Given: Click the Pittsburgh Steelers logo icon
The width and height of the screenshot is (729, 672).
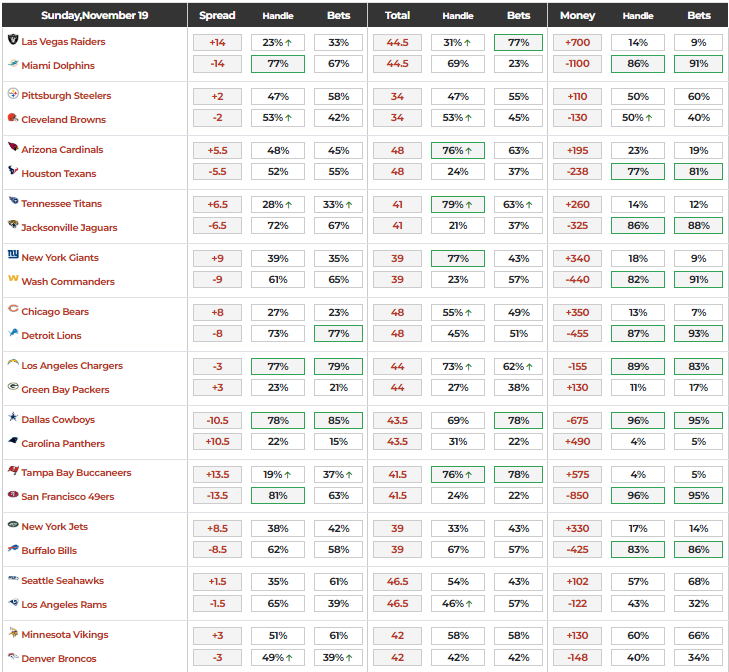Looking at the screenshot, I should tap(13, 93).
